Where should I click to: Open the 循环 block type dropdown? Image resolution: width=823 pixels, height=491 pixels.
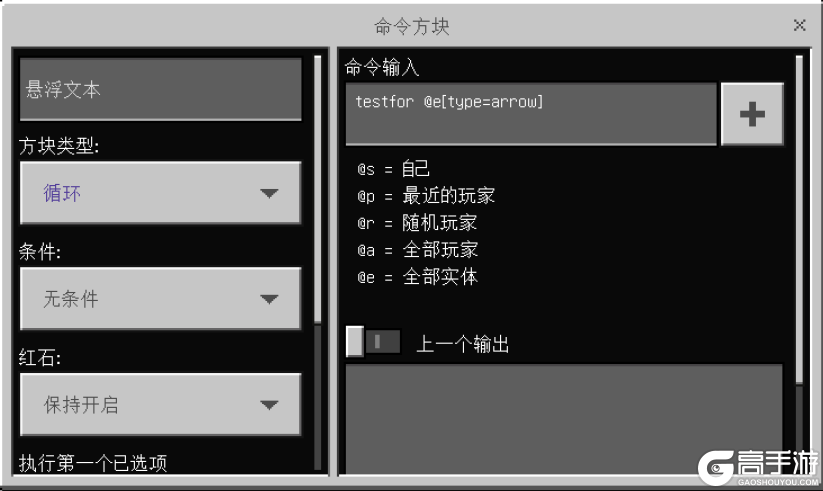(x=161, y=193)
